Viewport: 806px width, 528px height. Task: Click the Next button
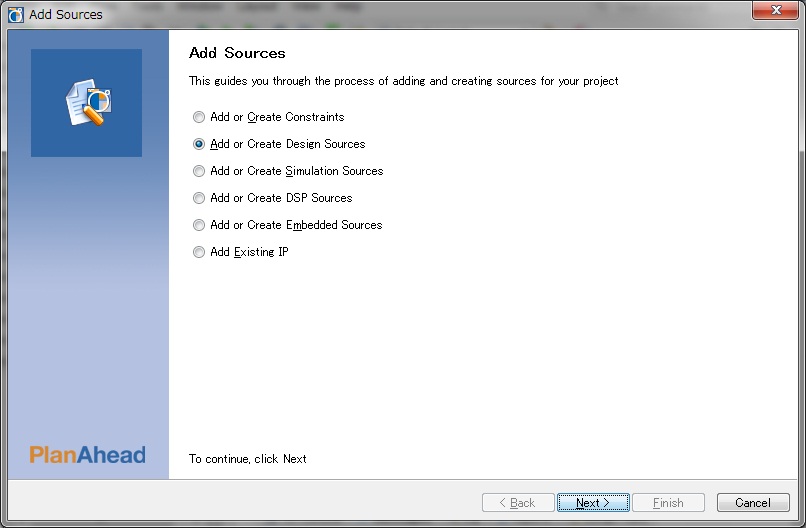[x=593, y=502]
